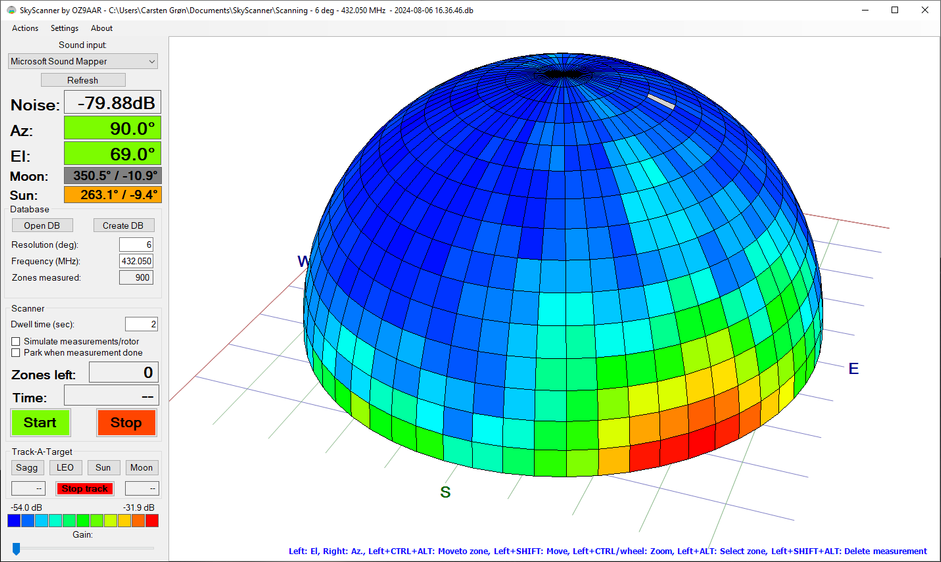Open the Settings menu
This screenshot has height=562, width=941.
point(64,28)
